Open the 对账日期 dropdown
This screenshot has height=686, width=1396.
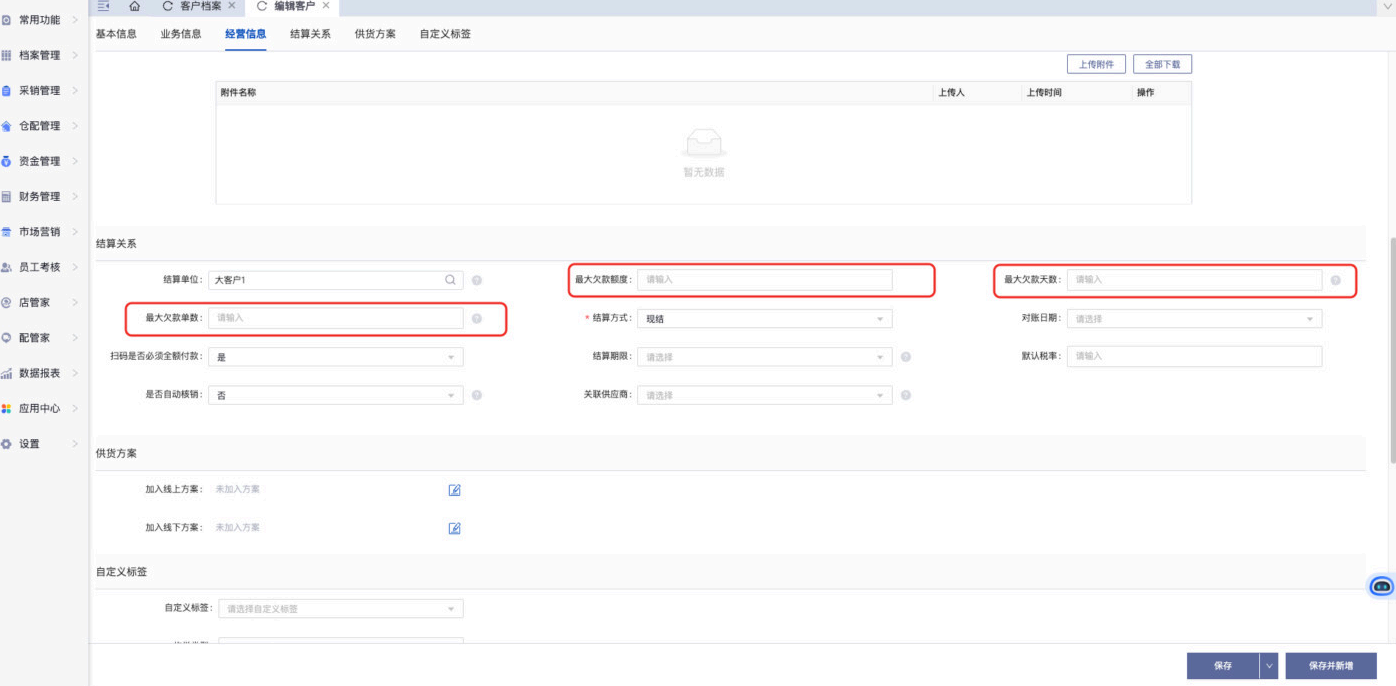[x=1193, y=319]
